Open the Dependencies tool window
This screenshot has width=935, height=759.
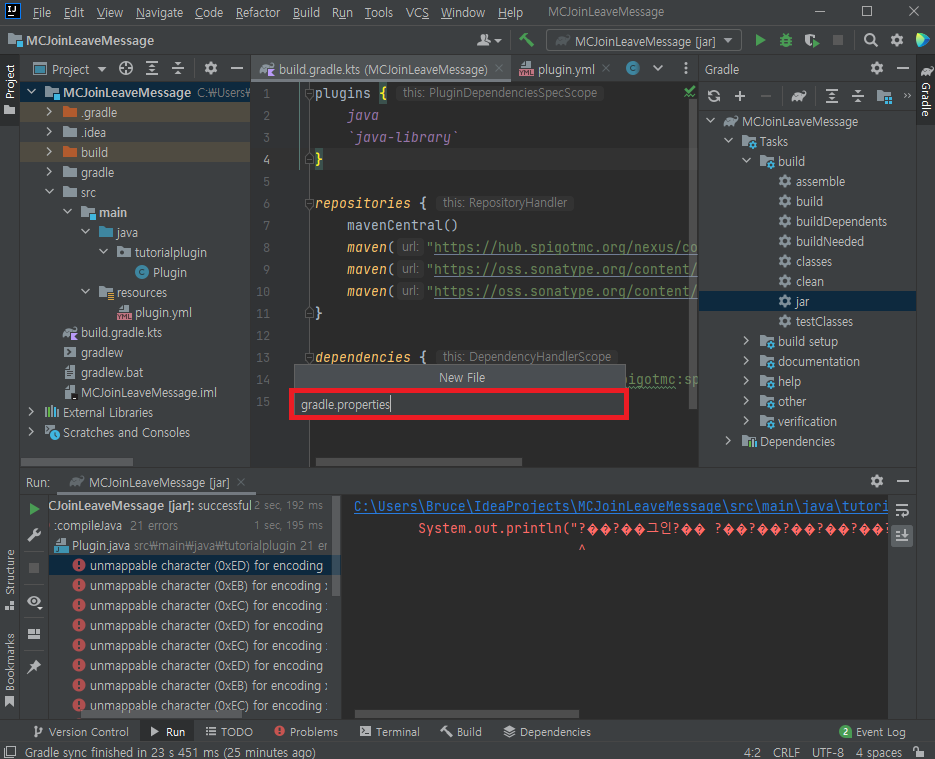coord(547,732)
